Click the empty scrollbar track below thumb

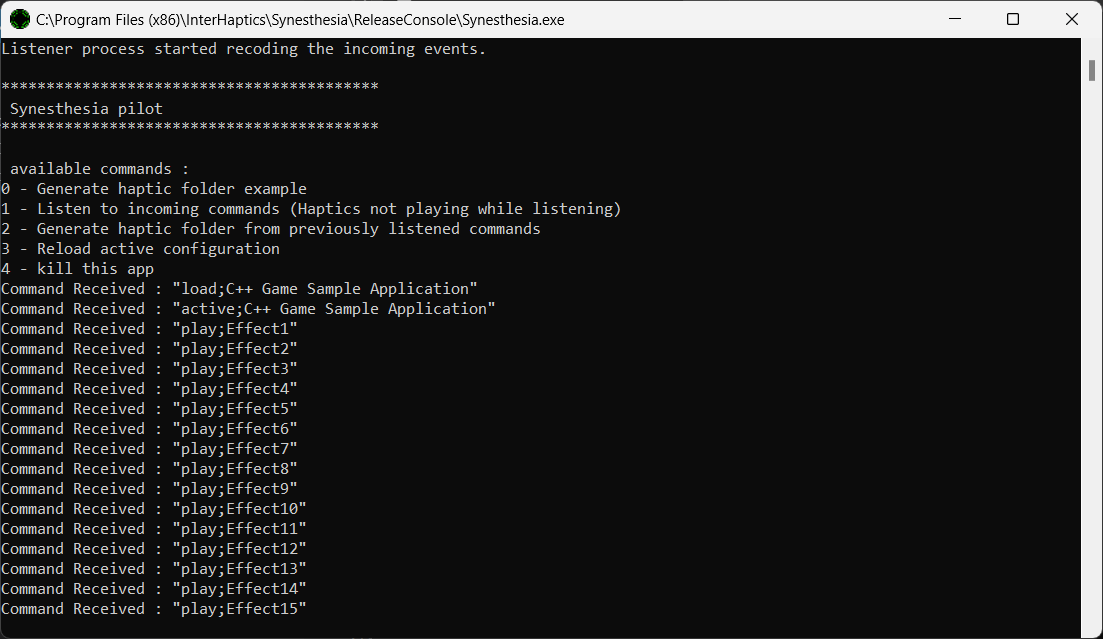1092,352
